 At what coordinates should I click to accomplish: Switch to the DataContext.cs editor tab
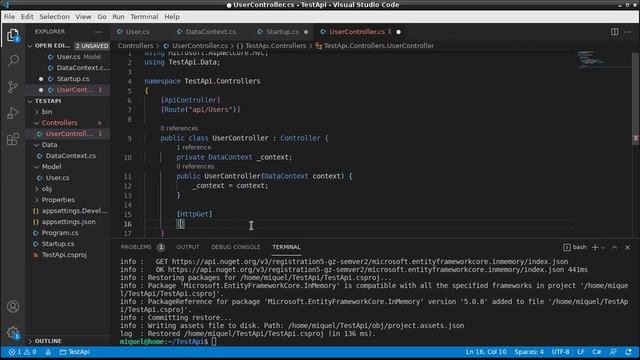point(211,32)
